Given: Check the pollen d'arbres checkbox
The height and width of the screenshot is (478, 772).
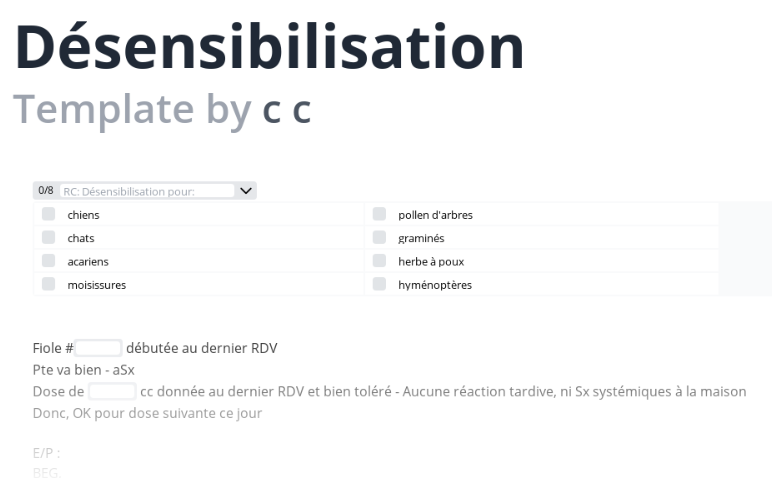Looking at the screenshot, I should pos(379,214).
